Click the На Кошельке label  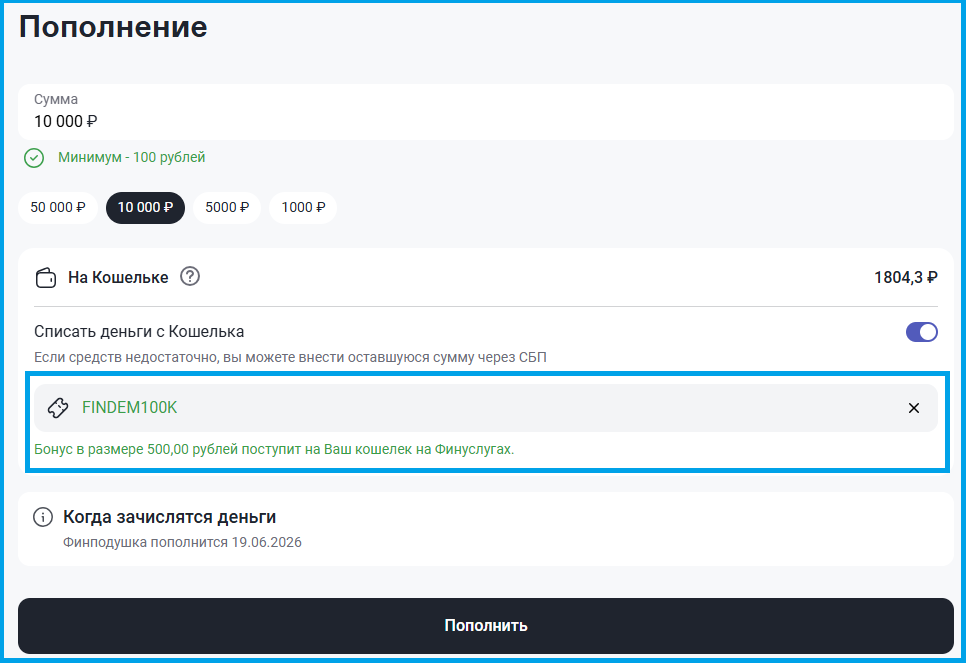click(118, 278)
